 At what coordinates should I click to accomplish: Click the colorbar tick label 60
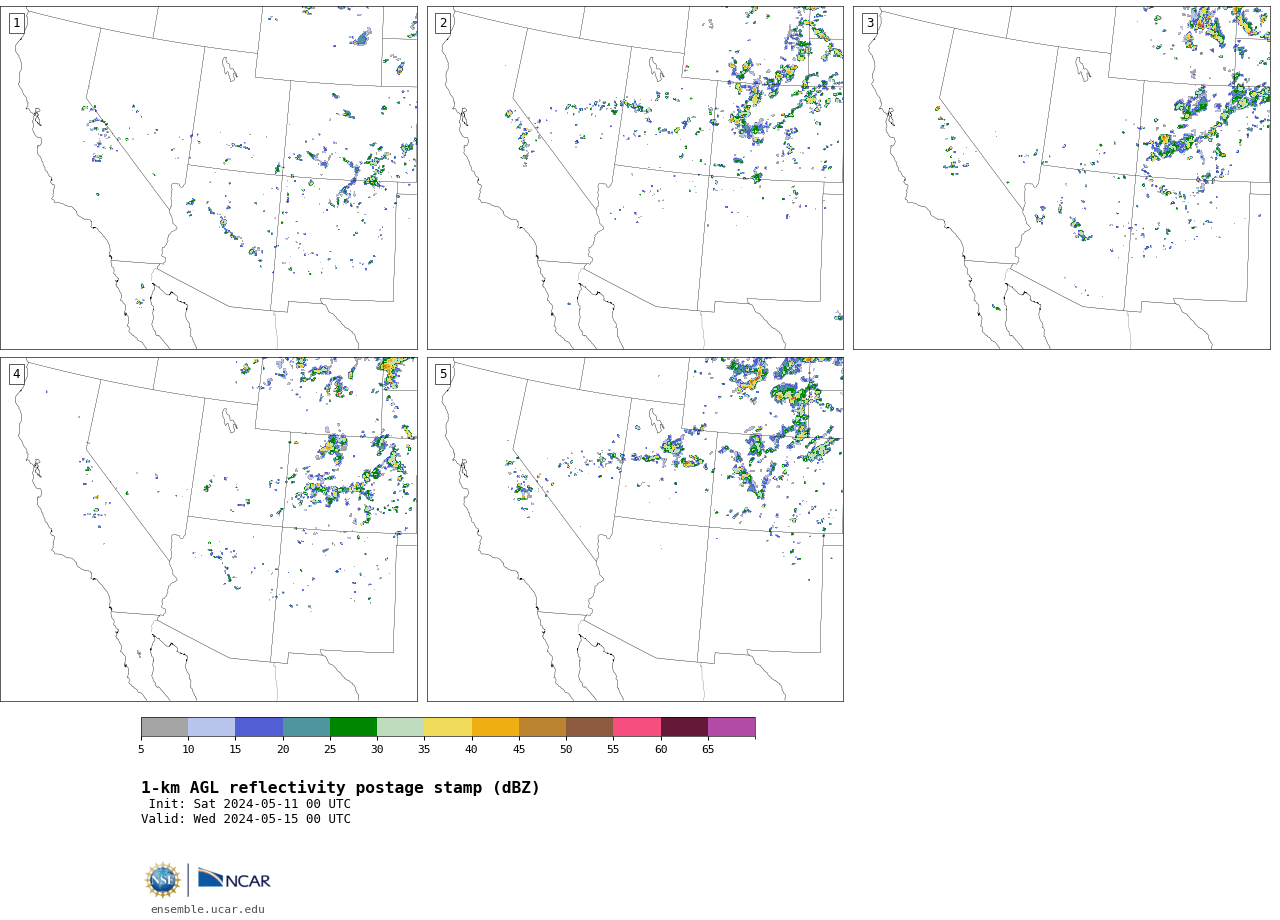coord(661,749)
